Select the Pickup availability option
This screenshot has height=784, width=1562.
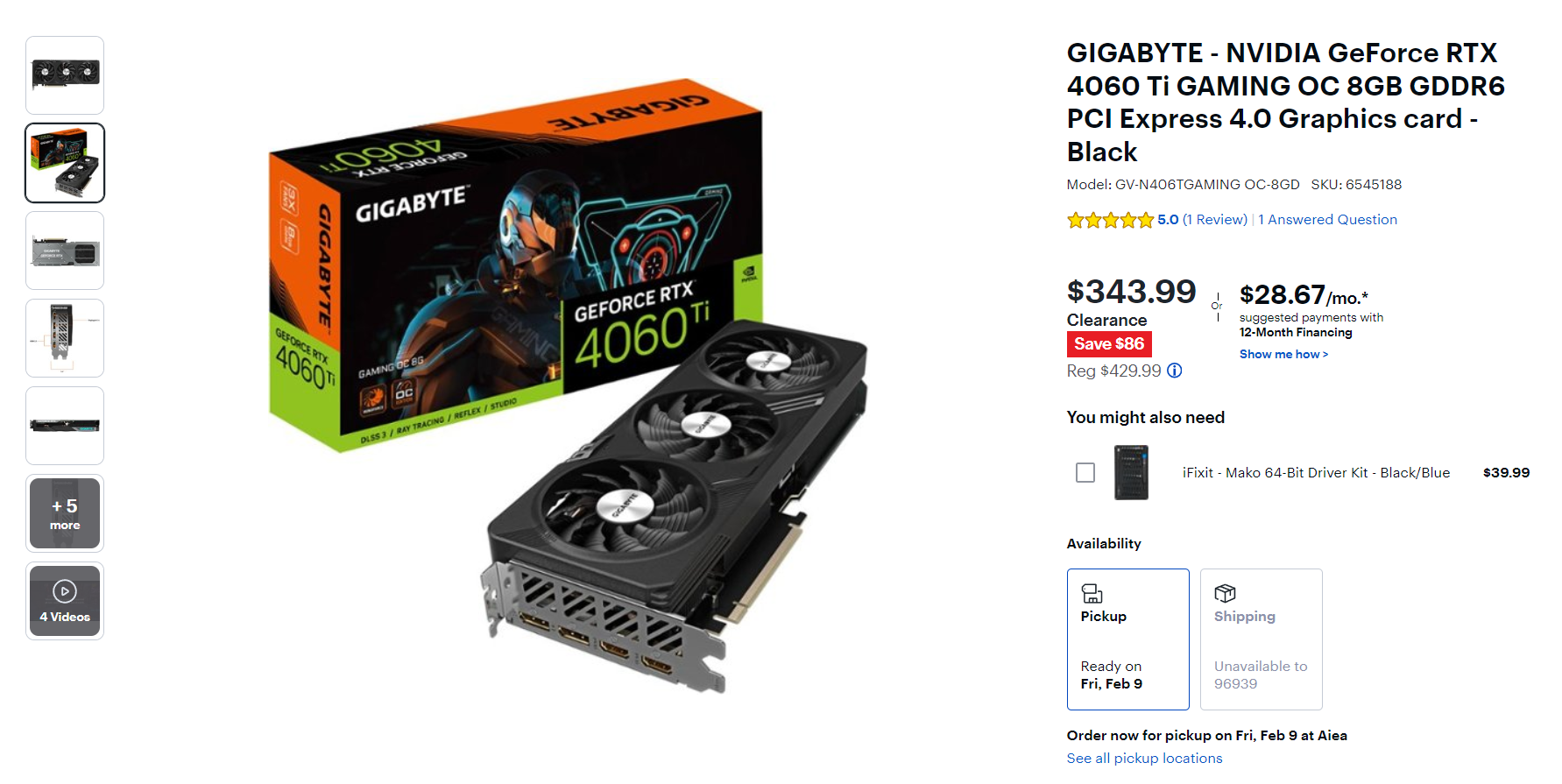click(x=1128, y=639)
